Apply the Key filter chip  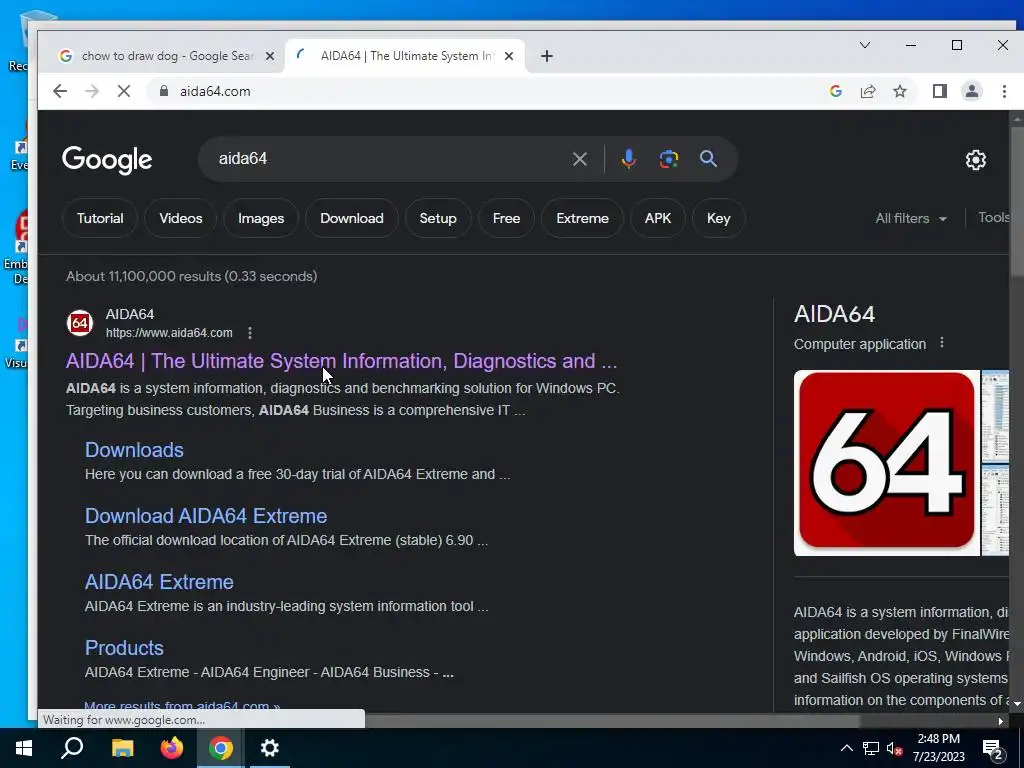pyautogui.click(x=718, y=218)
